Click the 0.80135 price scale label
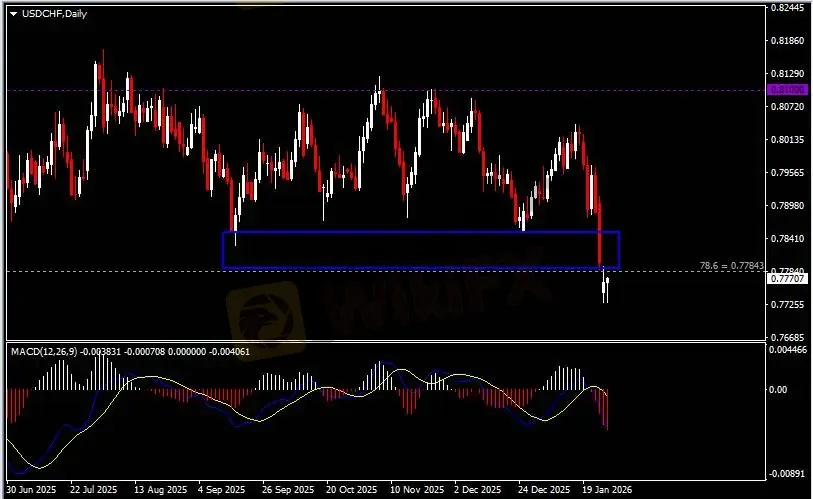 pyautogui.click(x=788, y=140)
